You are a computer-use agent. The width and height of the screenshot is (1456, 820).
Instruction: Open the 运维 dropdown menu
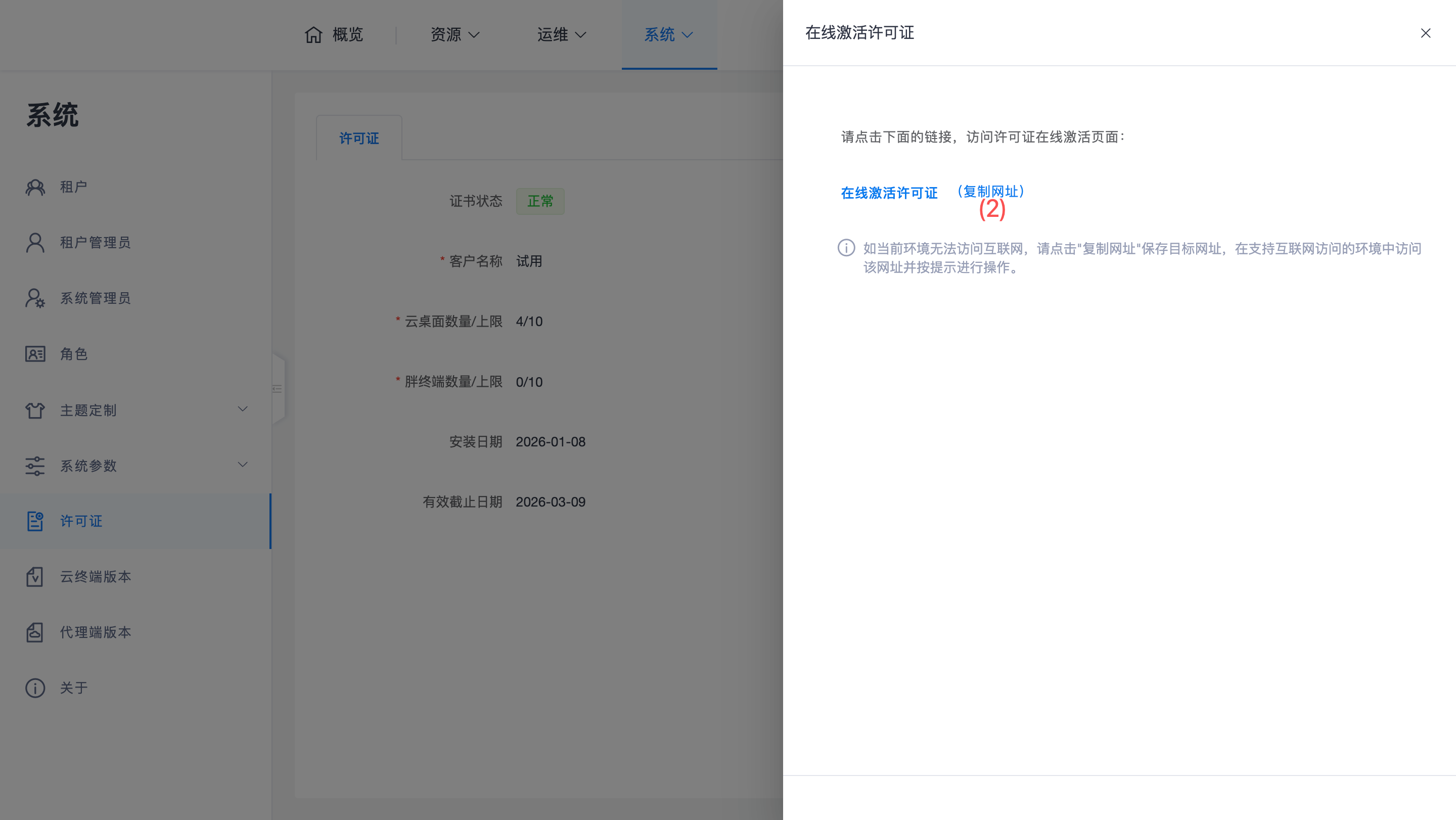pos(561,35)
